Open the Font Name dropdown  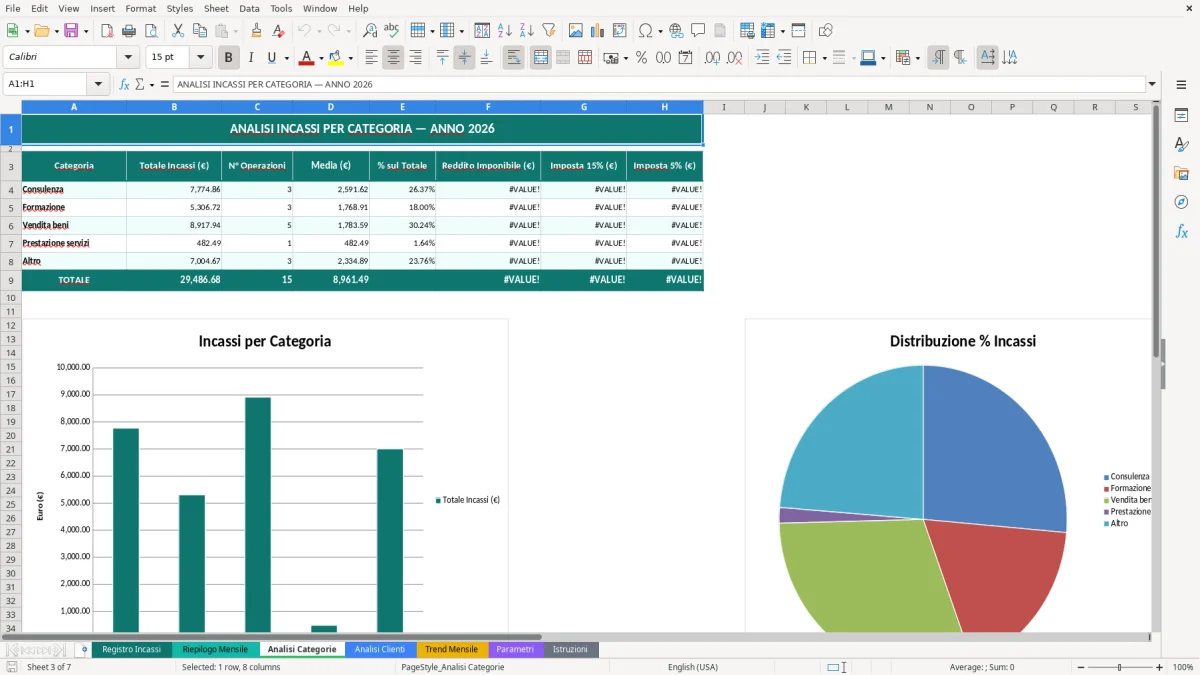pos(127,58)
